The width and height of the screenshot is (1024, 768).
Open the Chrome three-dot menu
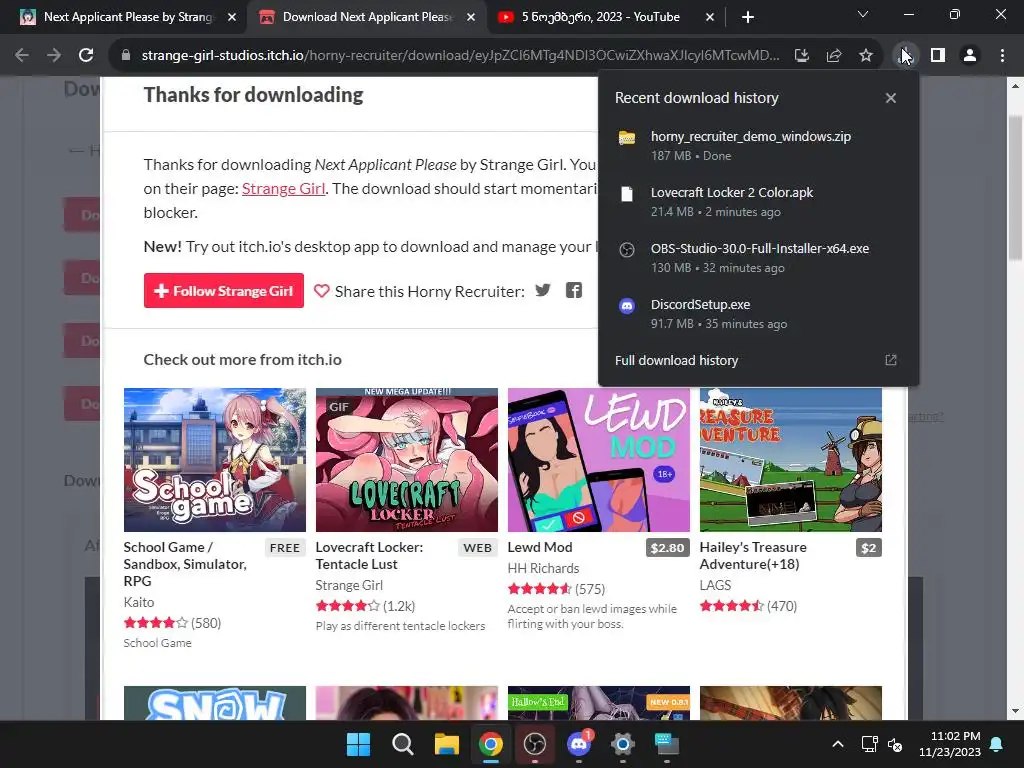(x=1002, y=56)
